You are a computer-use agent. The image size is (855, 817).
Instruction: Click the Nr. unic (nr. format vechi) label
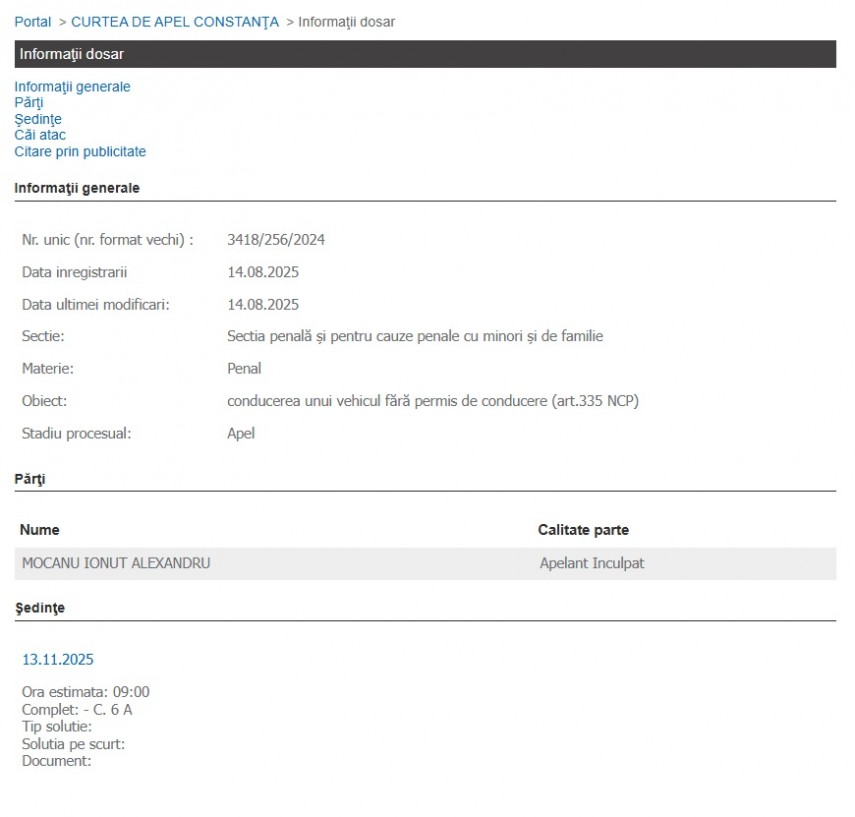(107, 239)
